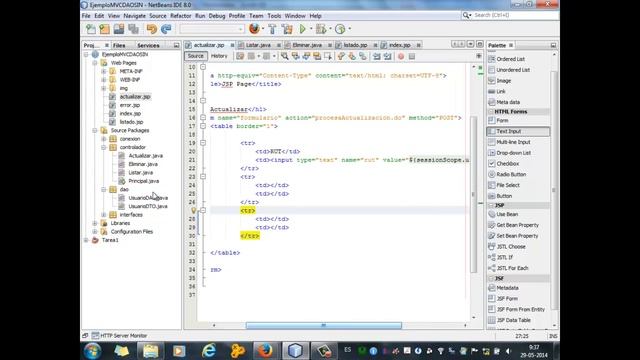
Task: Click the Open Project toolbar icon
Action: tap(119, 29)
